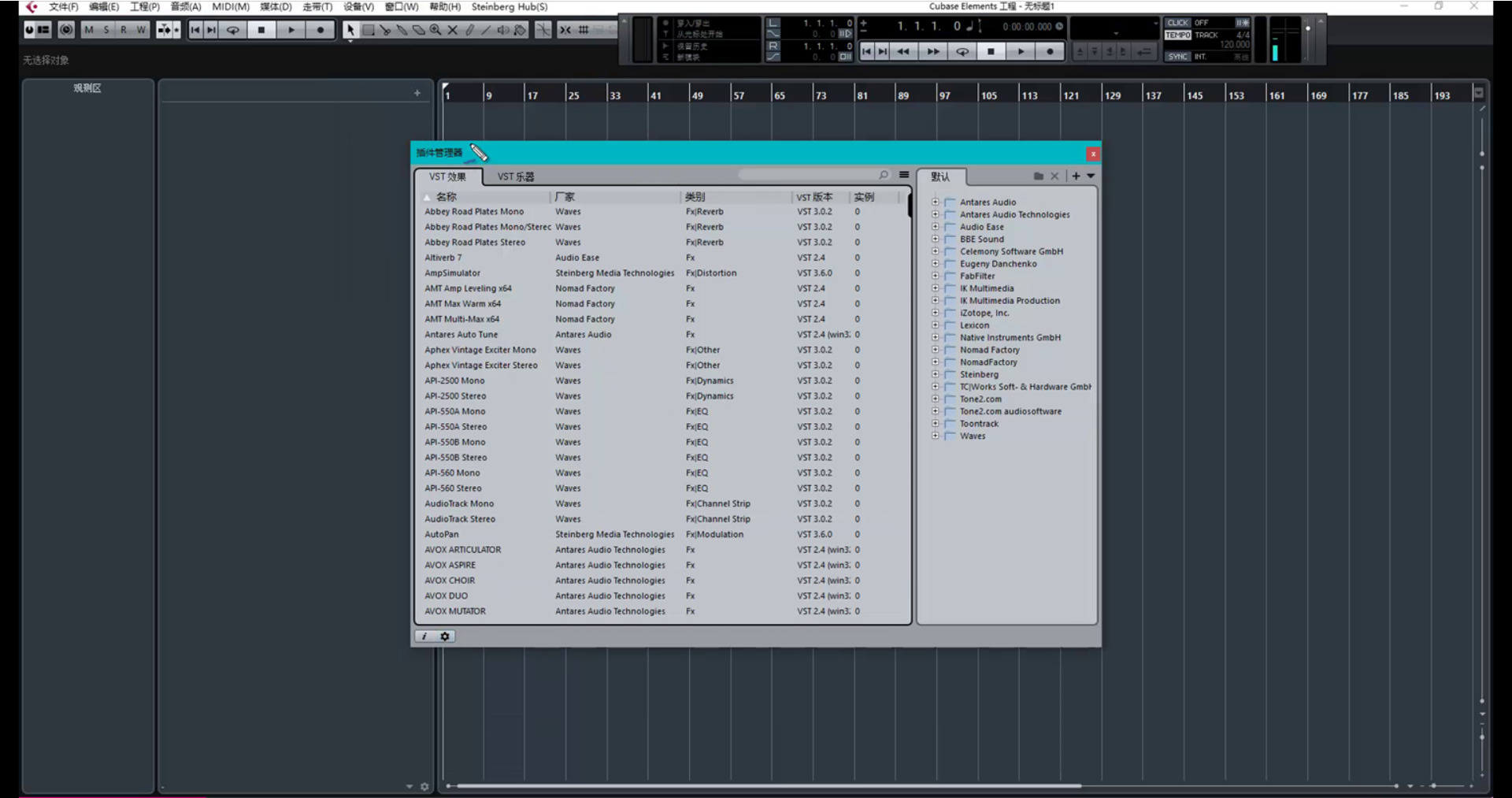The width and height of the screenshot is (1512, 798).
Task: Toggle Write automation (W) button in toolbar
Action: coord(141,30)
